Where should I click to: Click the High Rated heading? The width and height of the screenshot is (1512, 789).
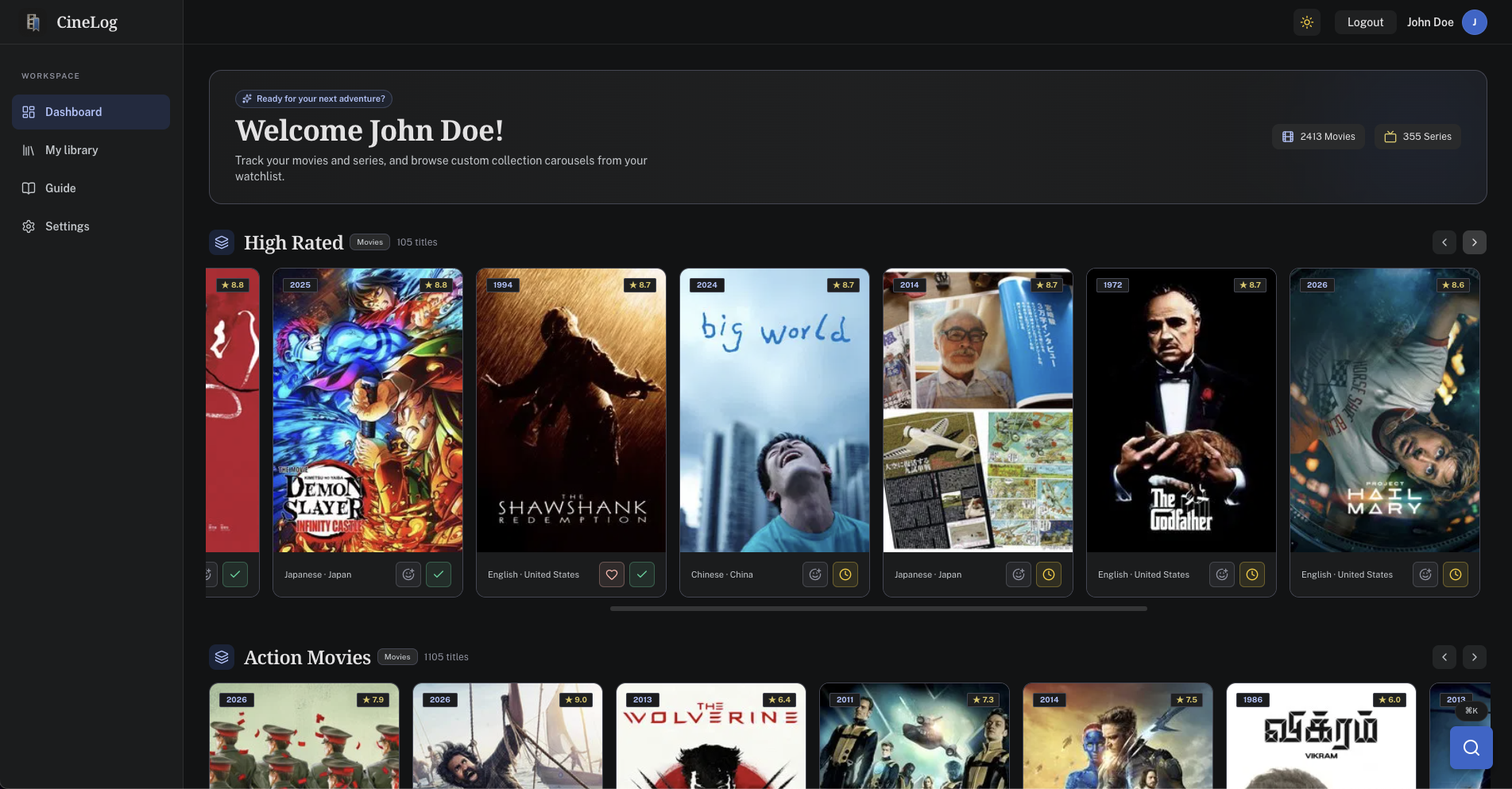click(293, 242)
